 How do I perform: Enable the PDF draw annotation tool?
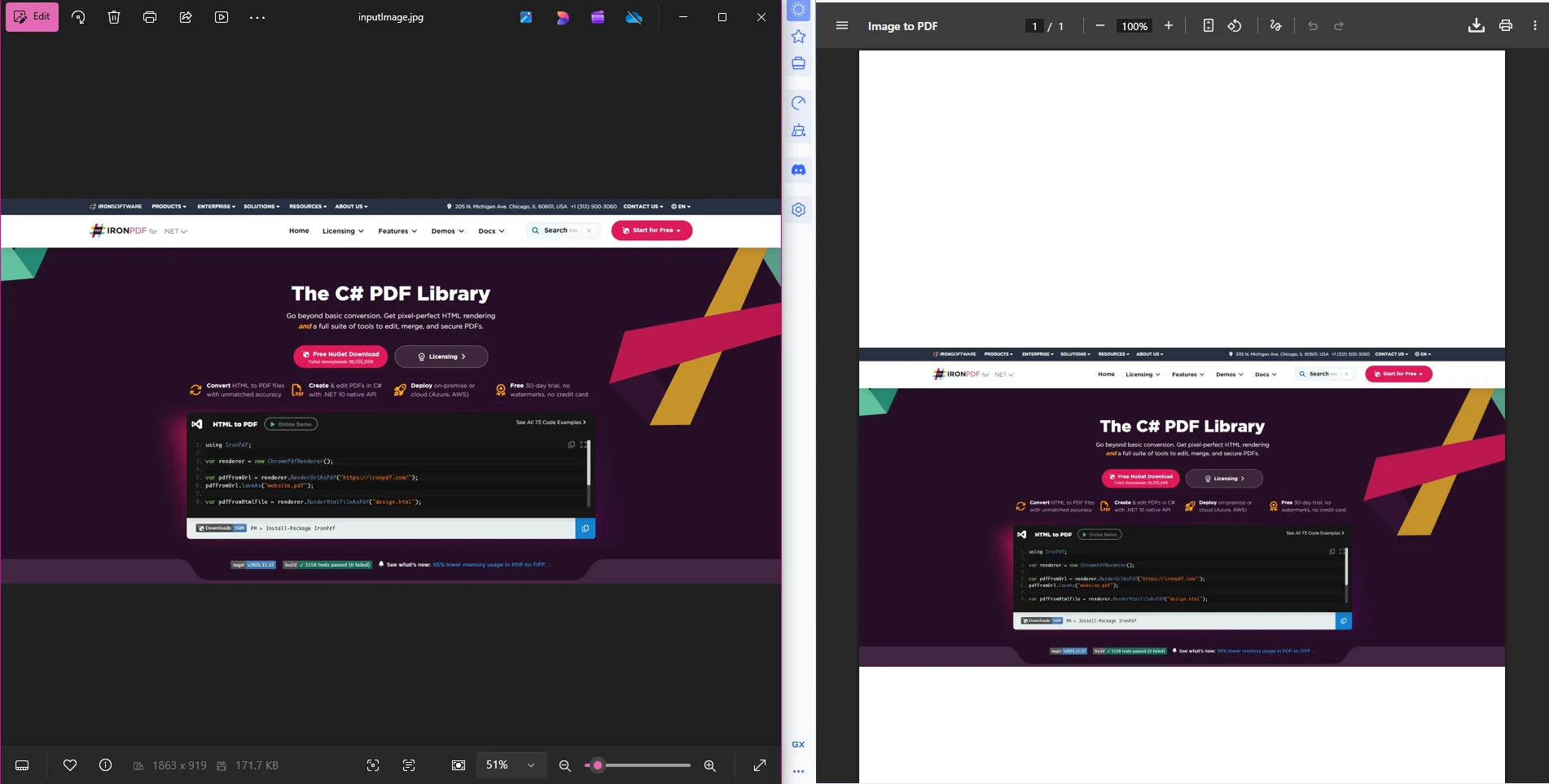click(1276, 25)
